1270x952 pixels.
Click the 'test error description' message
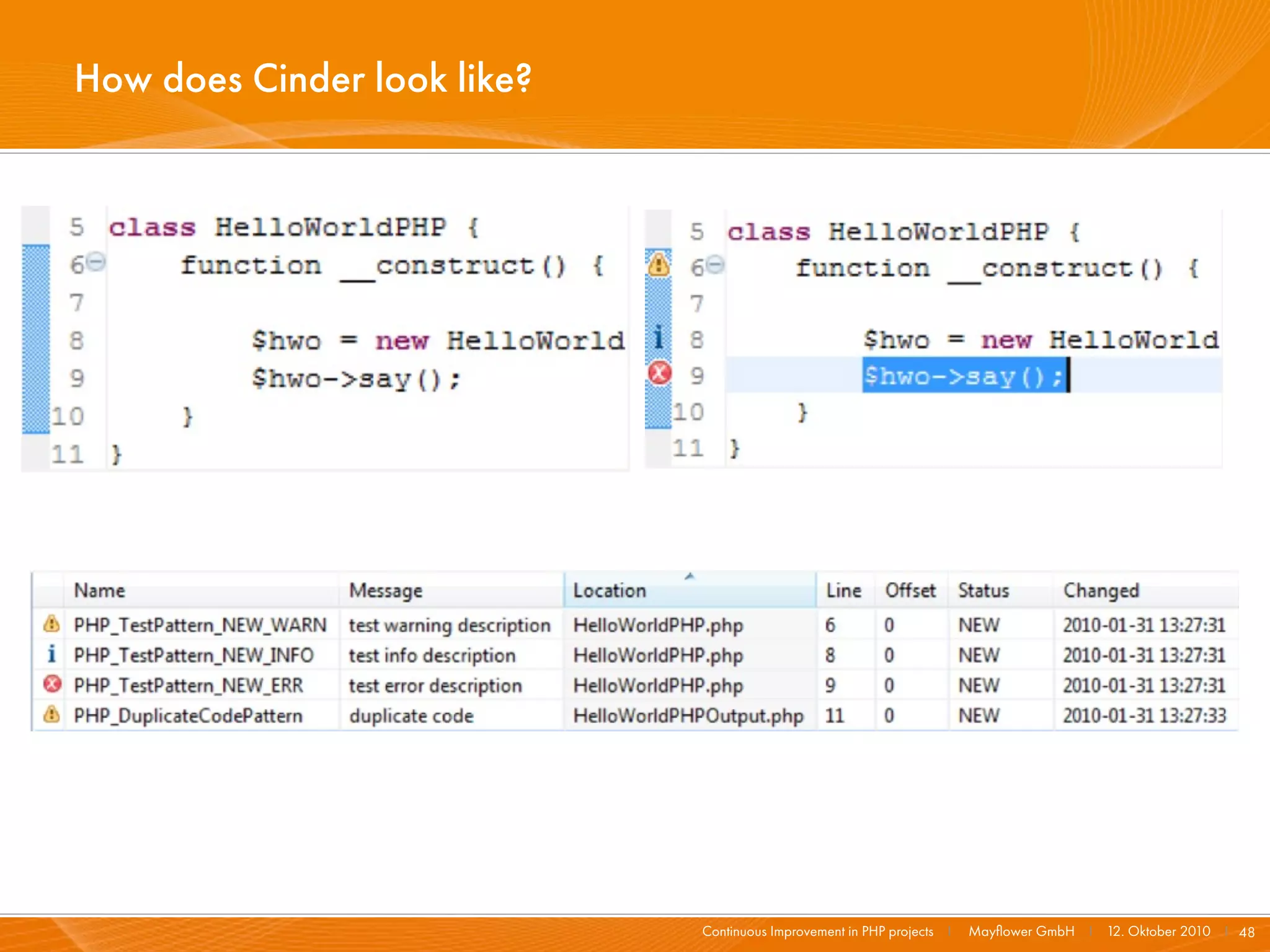pyautogui.click(x=435, y=685)
